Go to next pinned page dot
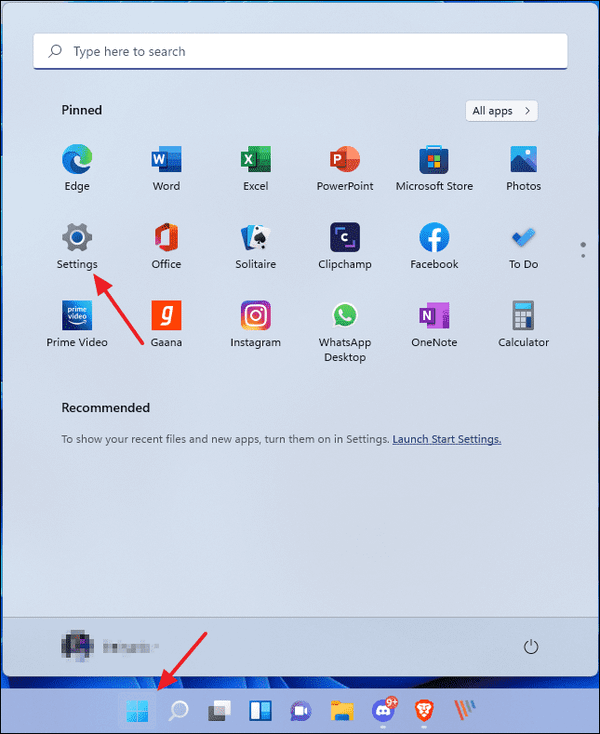 pyautogui.click(x=583, y=256)
